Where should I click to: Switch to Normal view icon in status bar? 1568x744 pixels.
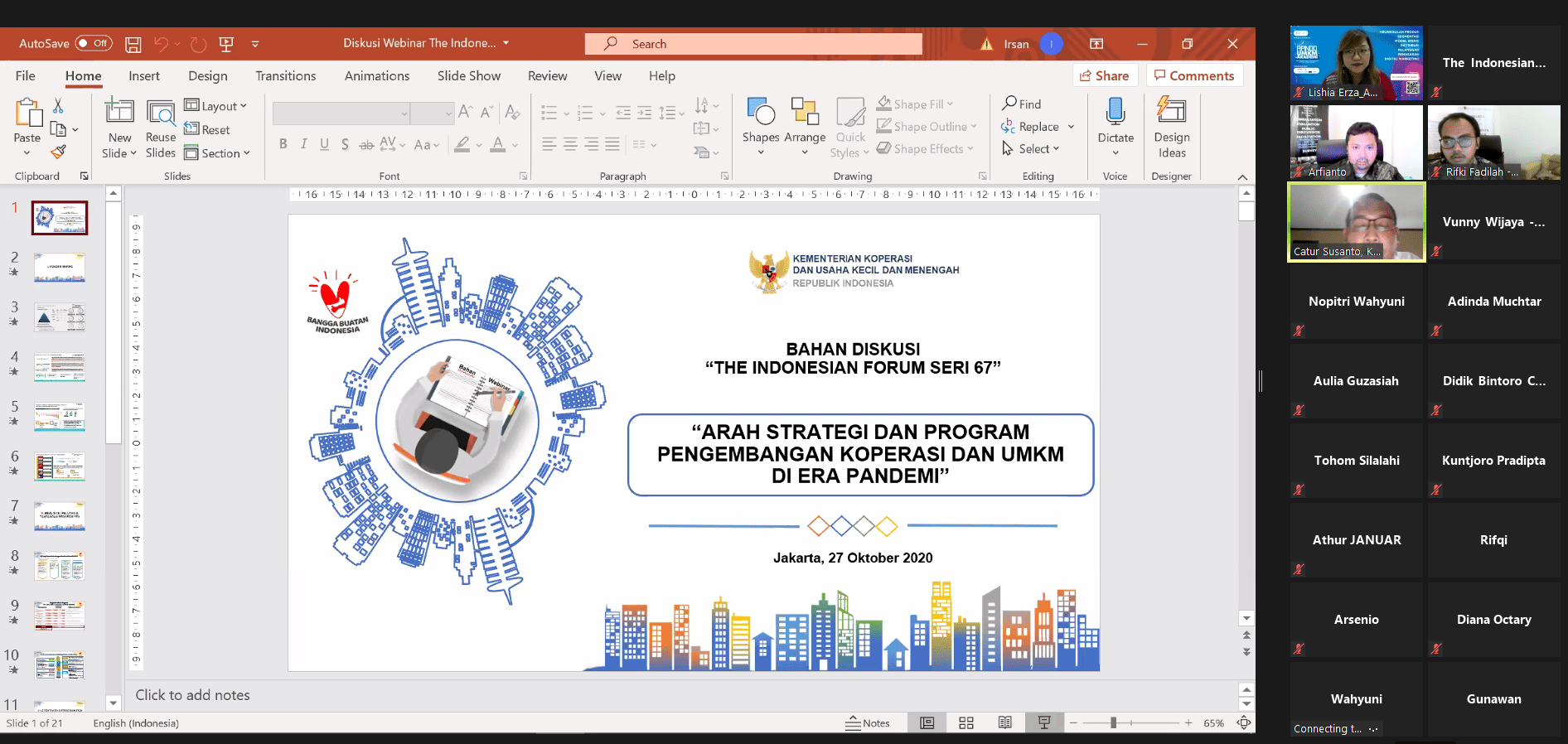pyautogui.click(x=927, y=723)
